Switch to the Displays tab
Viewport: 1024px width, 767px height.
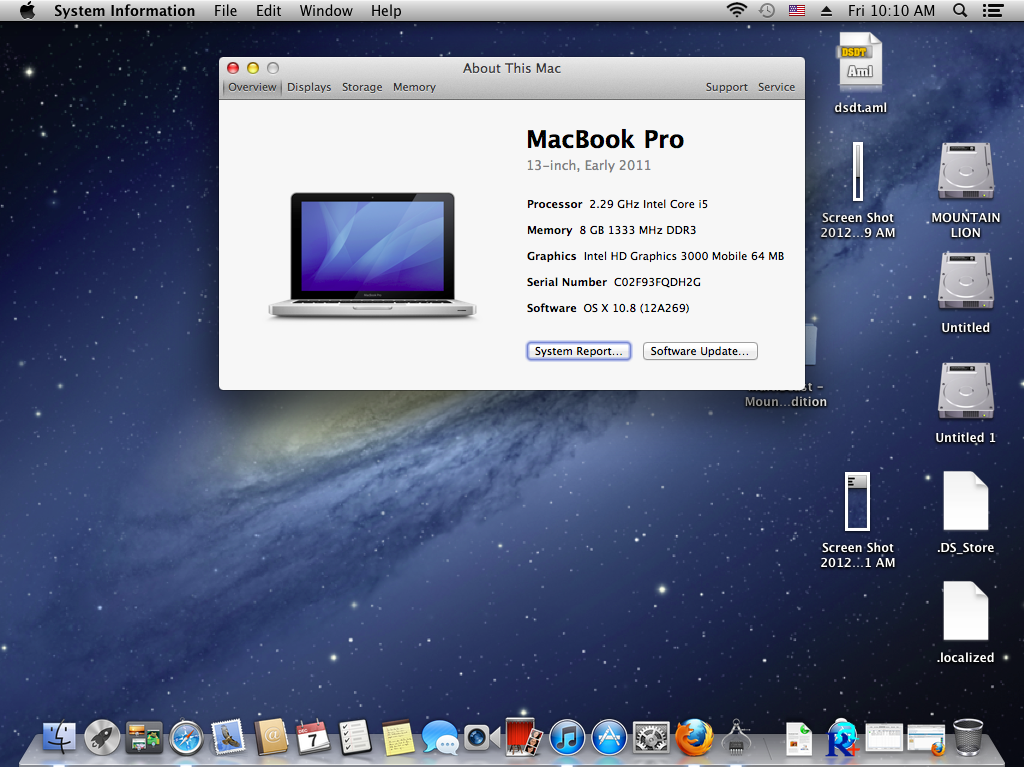pyautogui.click(x=309, y=87)
